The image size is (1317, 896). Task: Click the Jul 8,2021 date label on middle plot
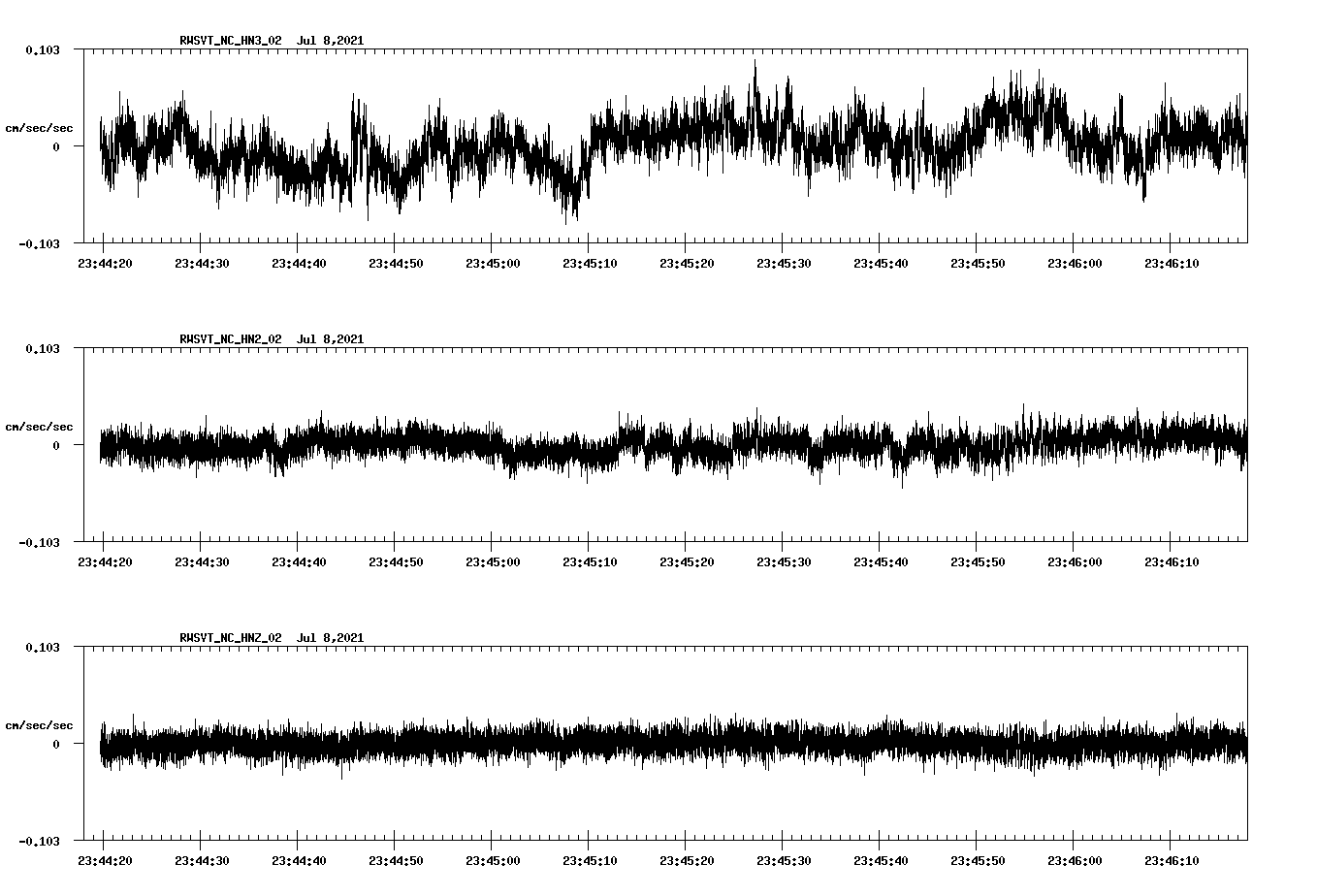coord(332,338)
